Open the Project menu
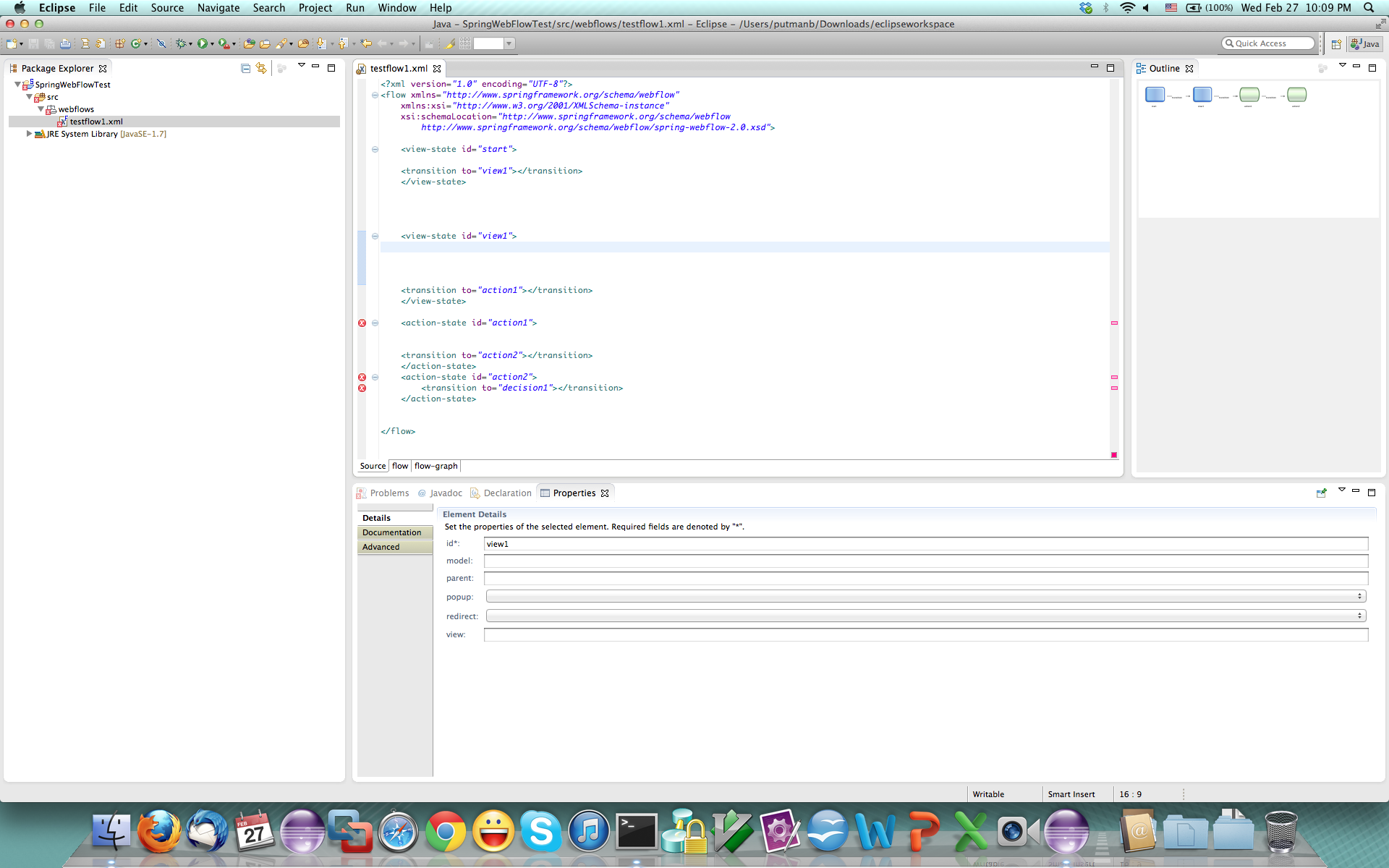This screenshot has width=1389, height=868. point(315,7)
